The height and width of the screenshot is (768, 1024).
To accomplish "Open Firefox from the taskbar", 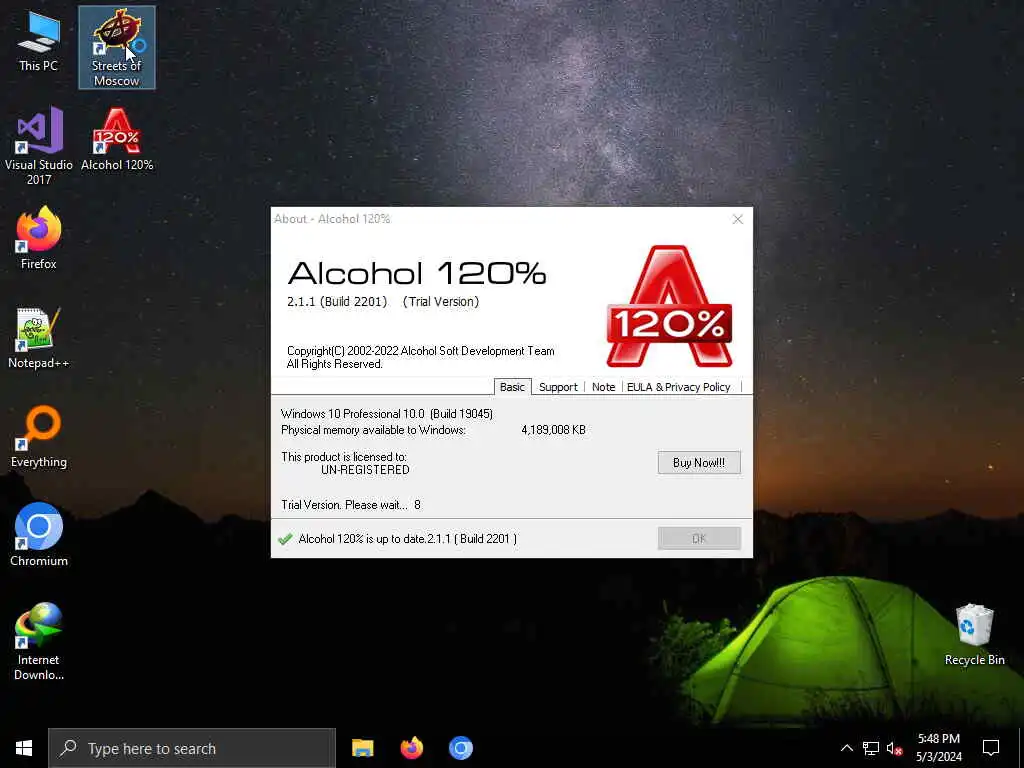I will [411, 748].
